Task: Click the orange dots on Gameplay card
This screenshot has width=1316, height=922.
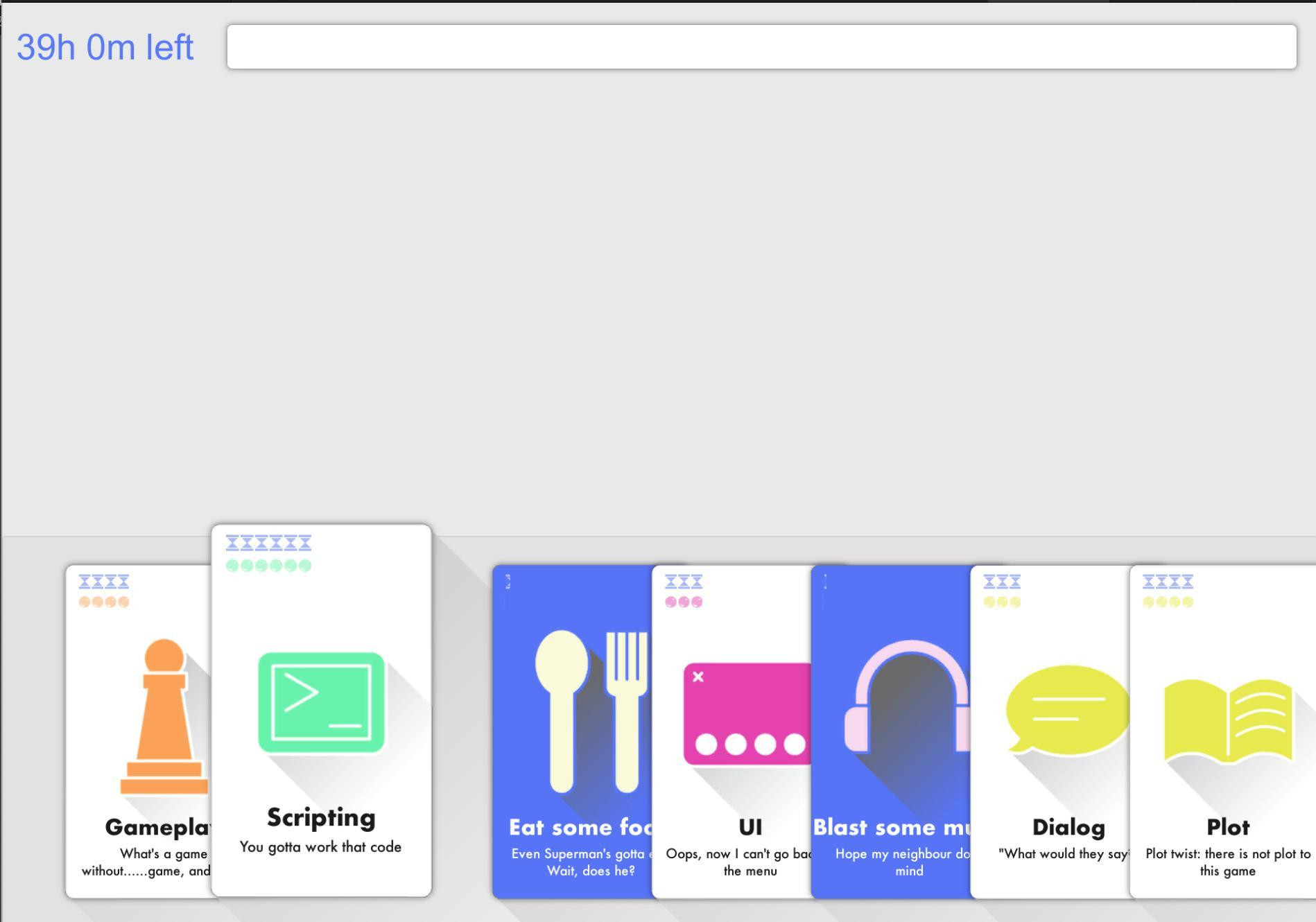Action: coord(104,602)
